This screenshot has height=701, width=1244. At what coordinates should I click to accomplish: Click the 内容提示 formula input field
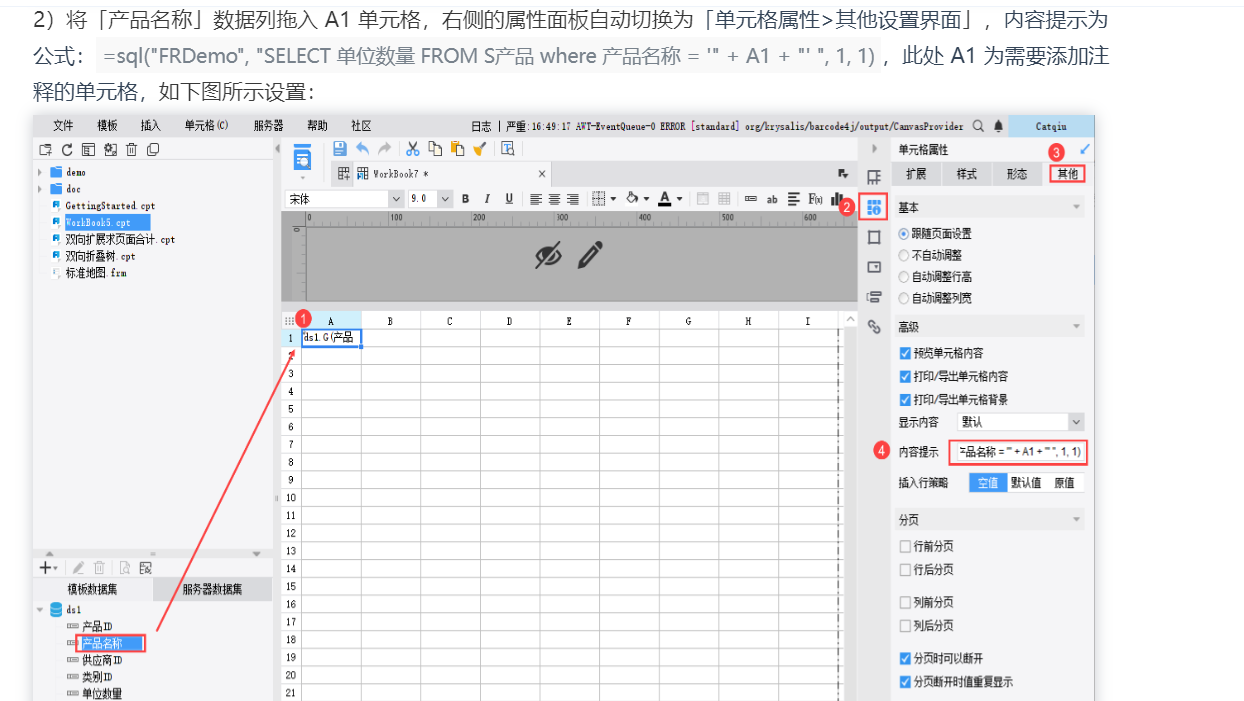point(1021,451)
